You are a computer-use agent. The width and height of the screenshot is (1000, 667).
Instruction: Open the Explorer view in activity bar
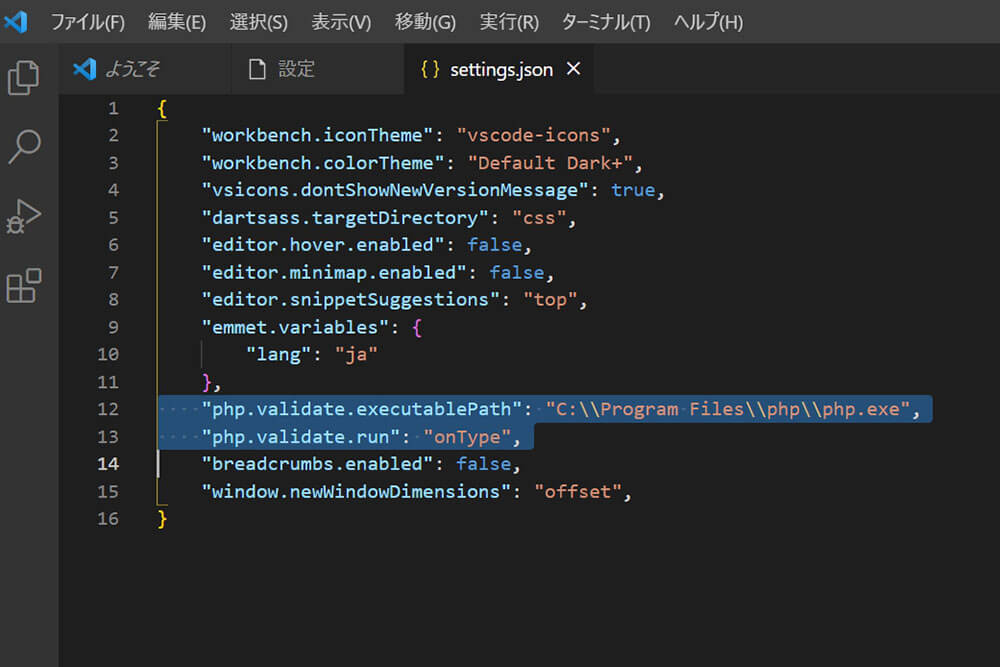point(24,77)
